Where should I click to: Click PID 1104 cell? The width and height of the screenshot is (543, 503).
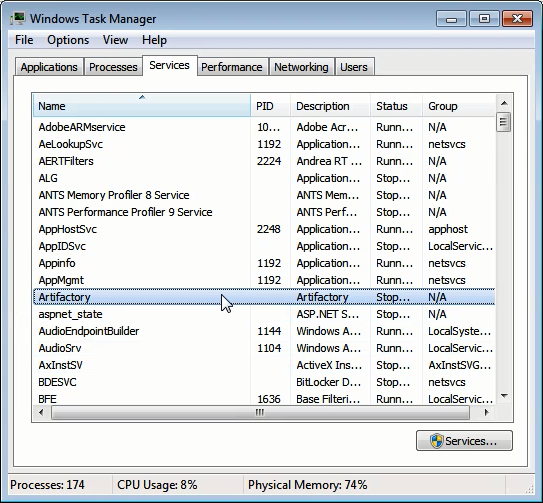click(269, 348)
